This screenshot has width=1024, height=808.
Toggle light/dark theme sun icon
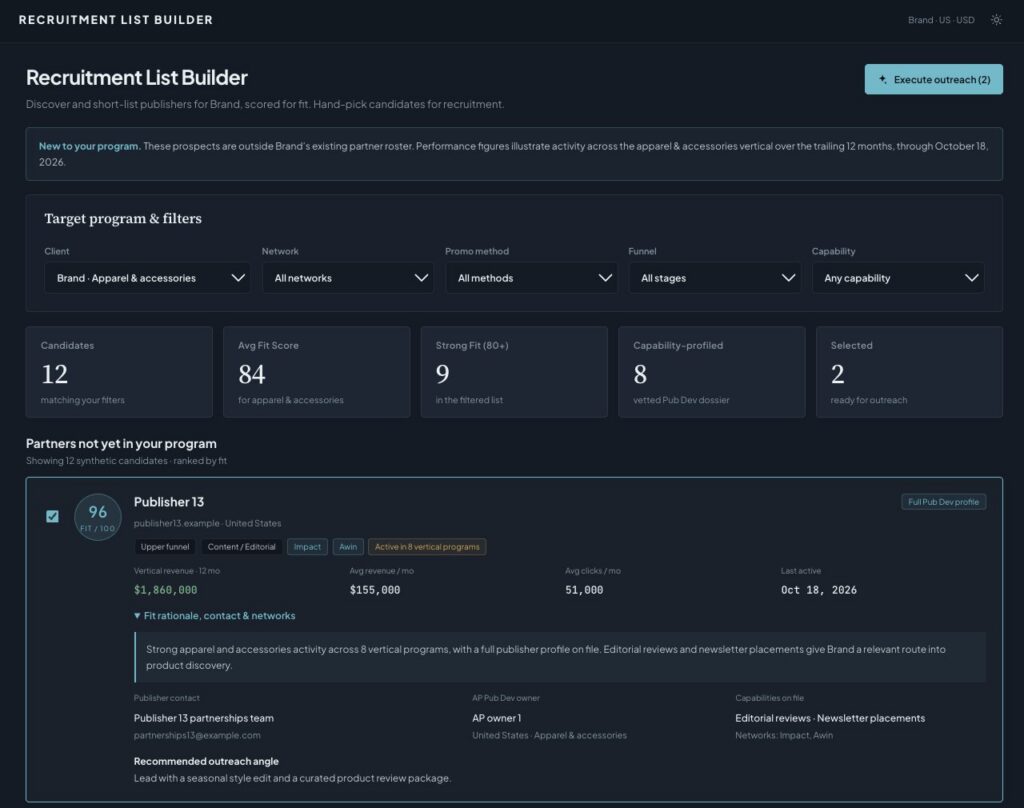click(x=996, y=20)
